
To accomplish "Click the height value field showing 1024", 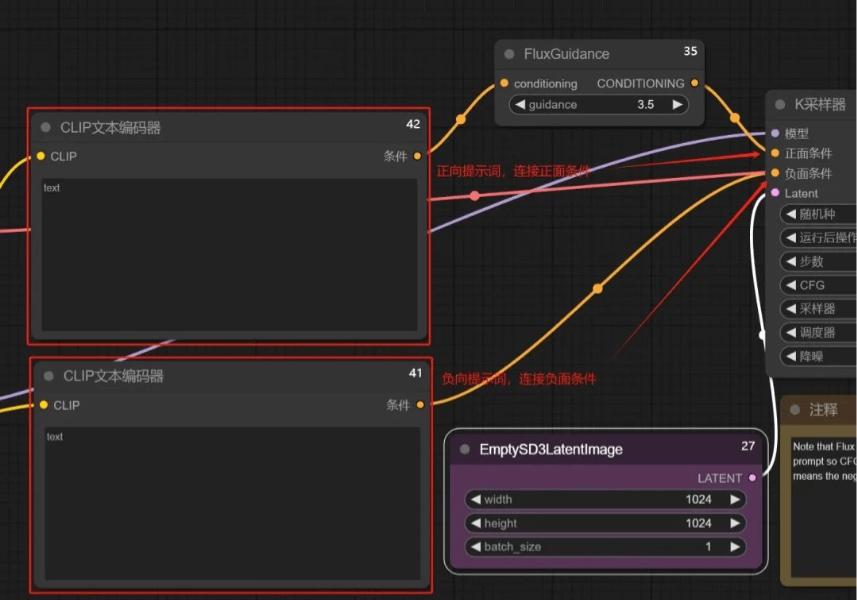I will click(698, 523).
